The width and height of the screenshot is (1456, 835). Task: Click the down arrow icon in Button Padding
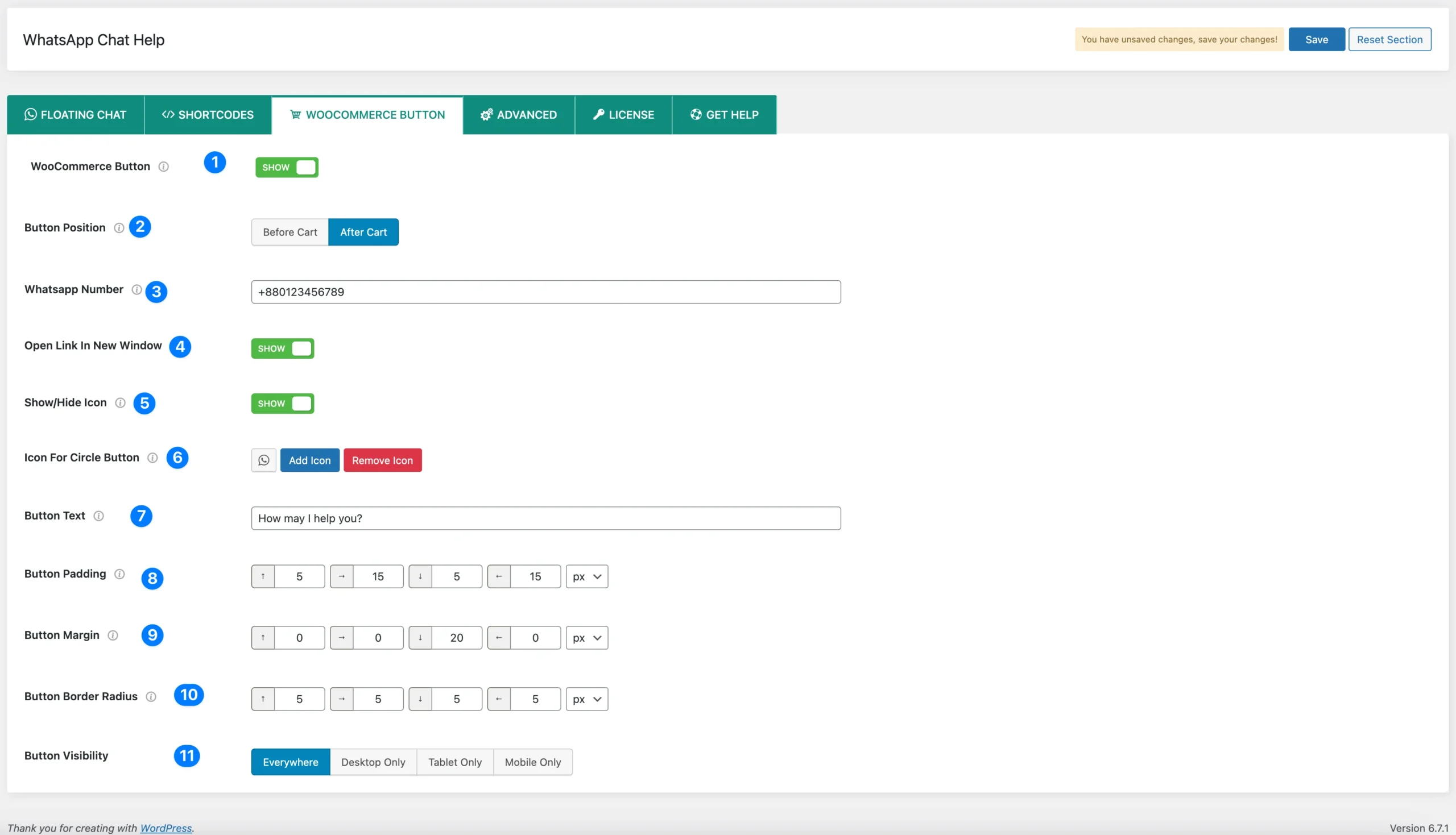[420, 576]
